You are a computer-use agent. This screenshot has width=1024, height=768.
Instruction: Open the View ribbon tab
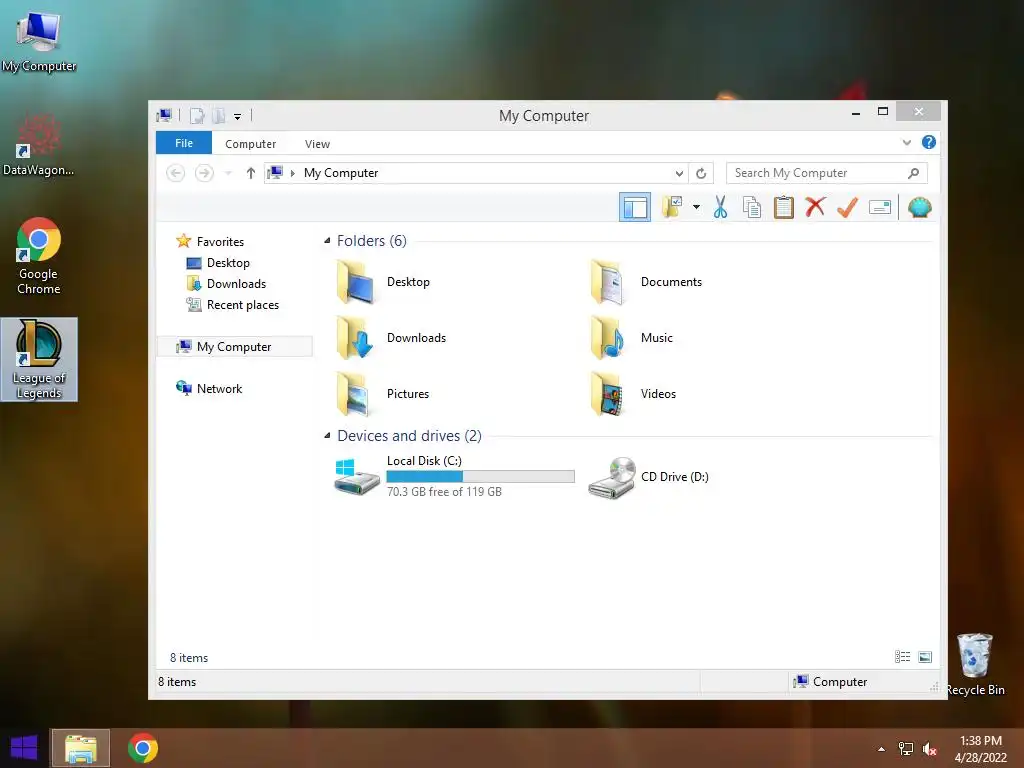[317, 144]
